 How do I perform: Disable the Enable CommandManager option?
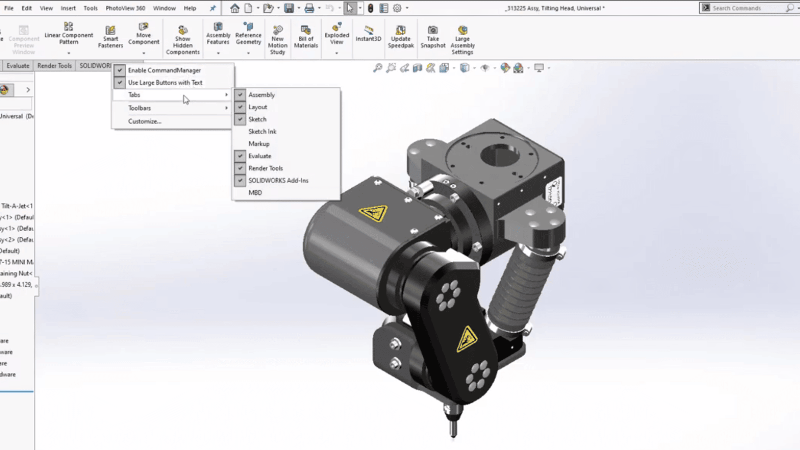click(164, 70)
